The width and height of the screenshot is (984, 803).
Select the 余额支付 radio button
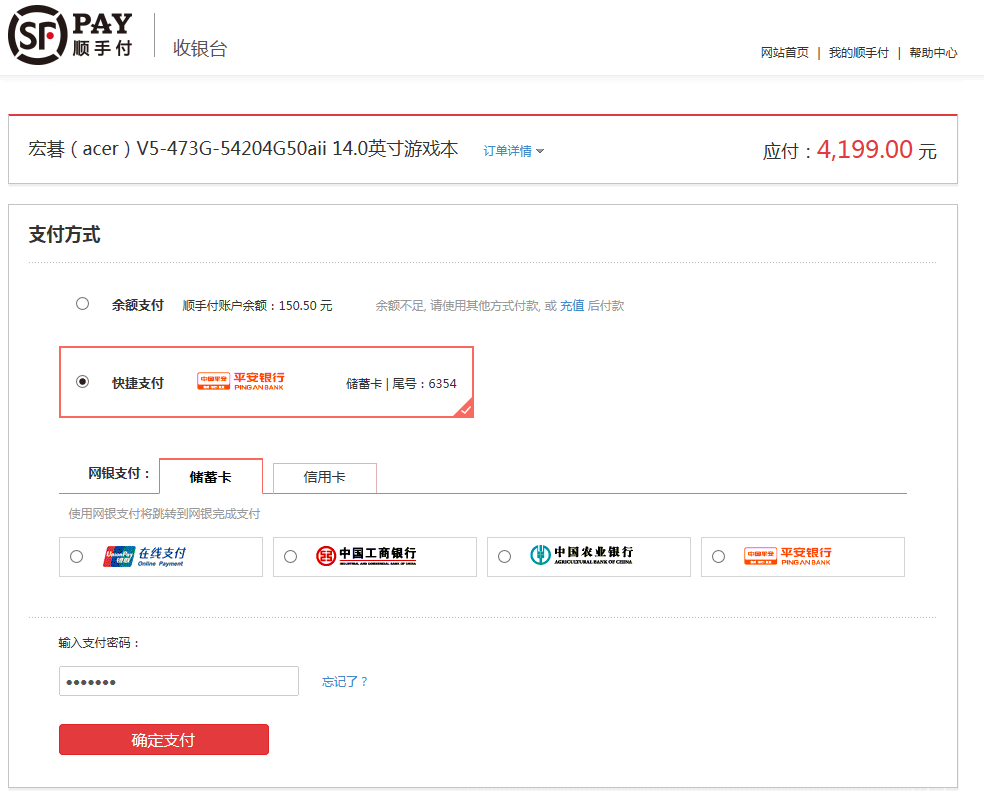(x=82, y=304)
